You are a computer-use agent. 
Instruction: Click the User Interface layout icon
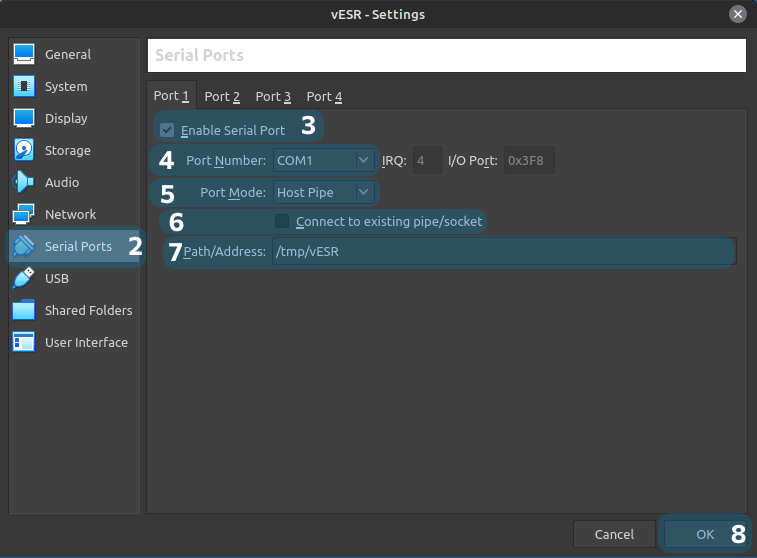click(x=24, y=342)
